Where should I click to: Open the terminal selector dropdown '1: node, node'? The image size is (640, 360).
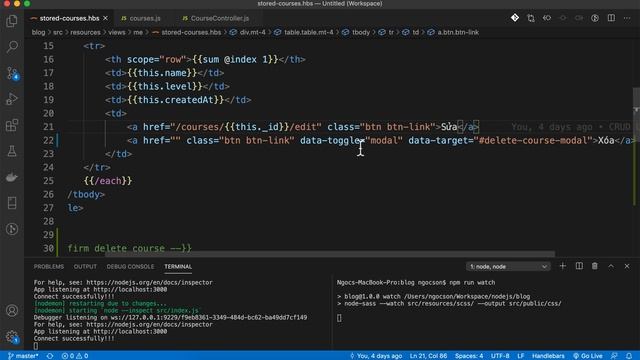pyautogui.click(x=508, y=267)
